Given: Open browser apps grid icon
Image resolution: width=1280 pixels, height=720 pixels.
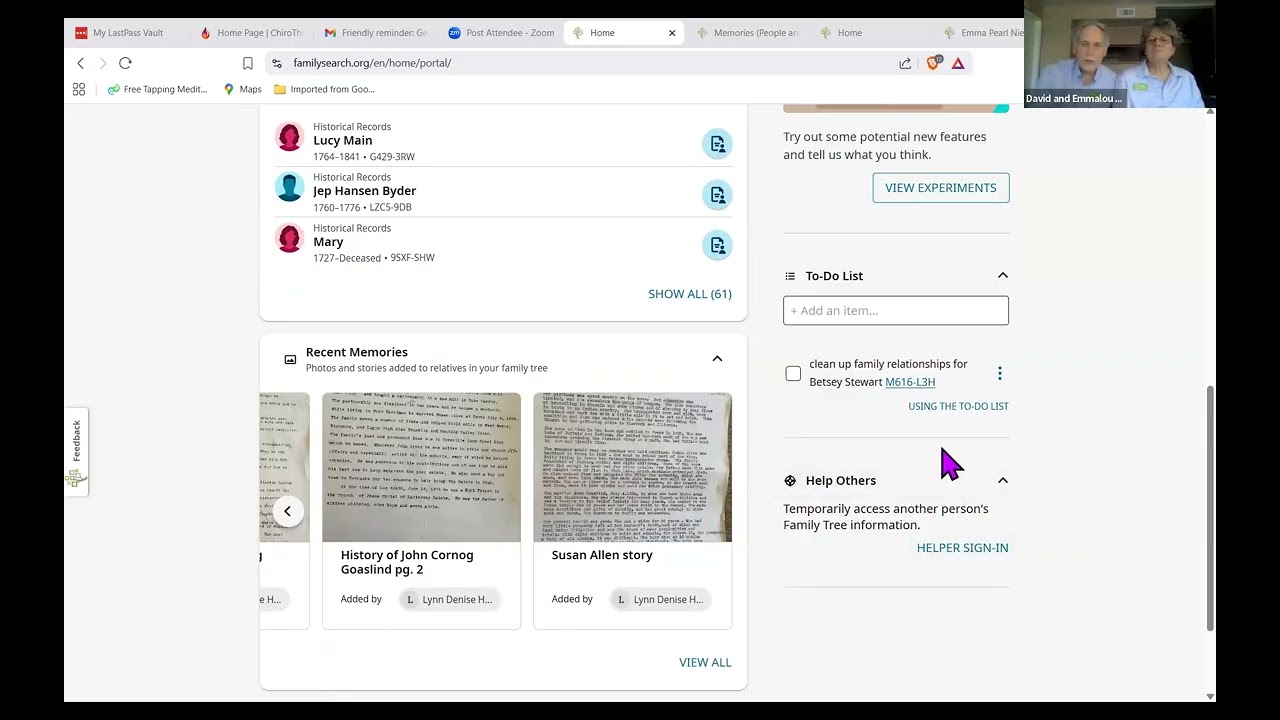Looking at the screenshot, I should [79, 89].
